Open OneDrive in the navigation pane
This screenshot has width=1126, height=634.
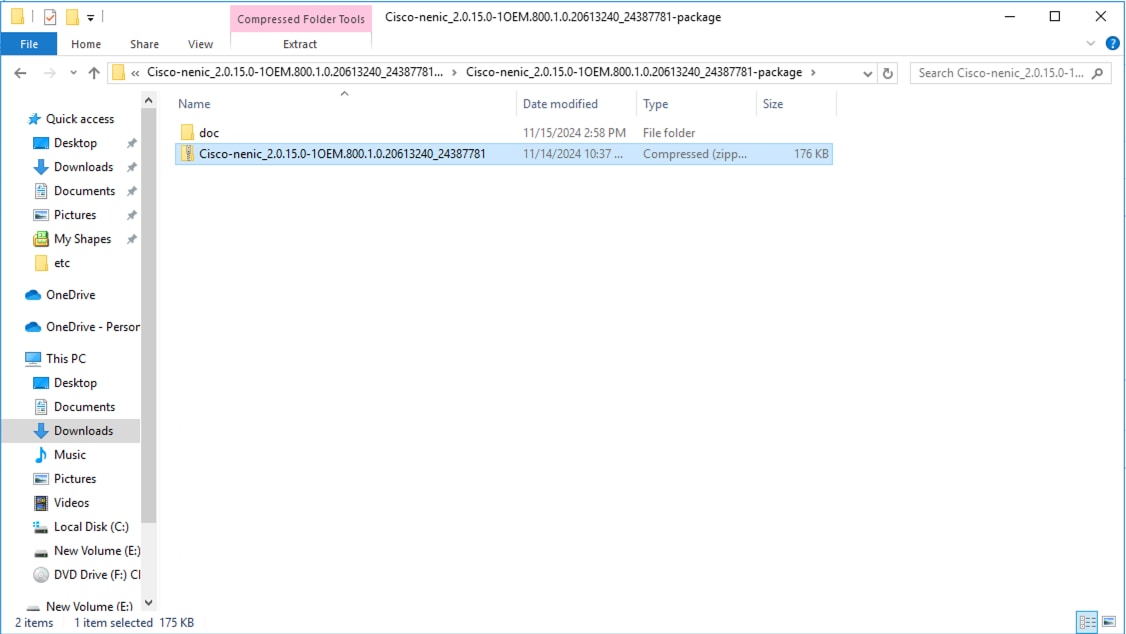(x=70, y=295)
